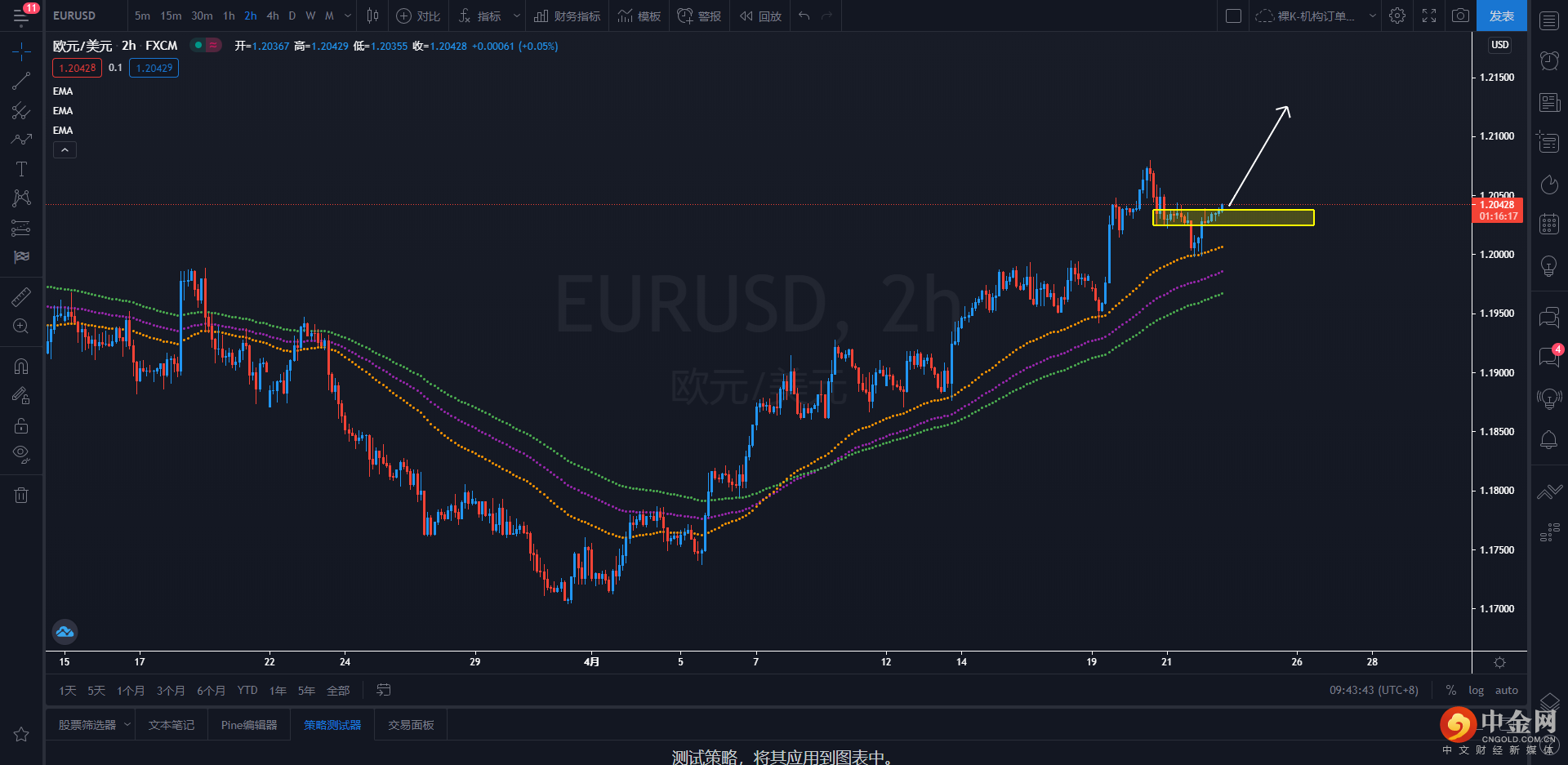Screen dimensions: 1568x765
Task: Open the alarm clock alerts panel
Action: [1549, 60]
